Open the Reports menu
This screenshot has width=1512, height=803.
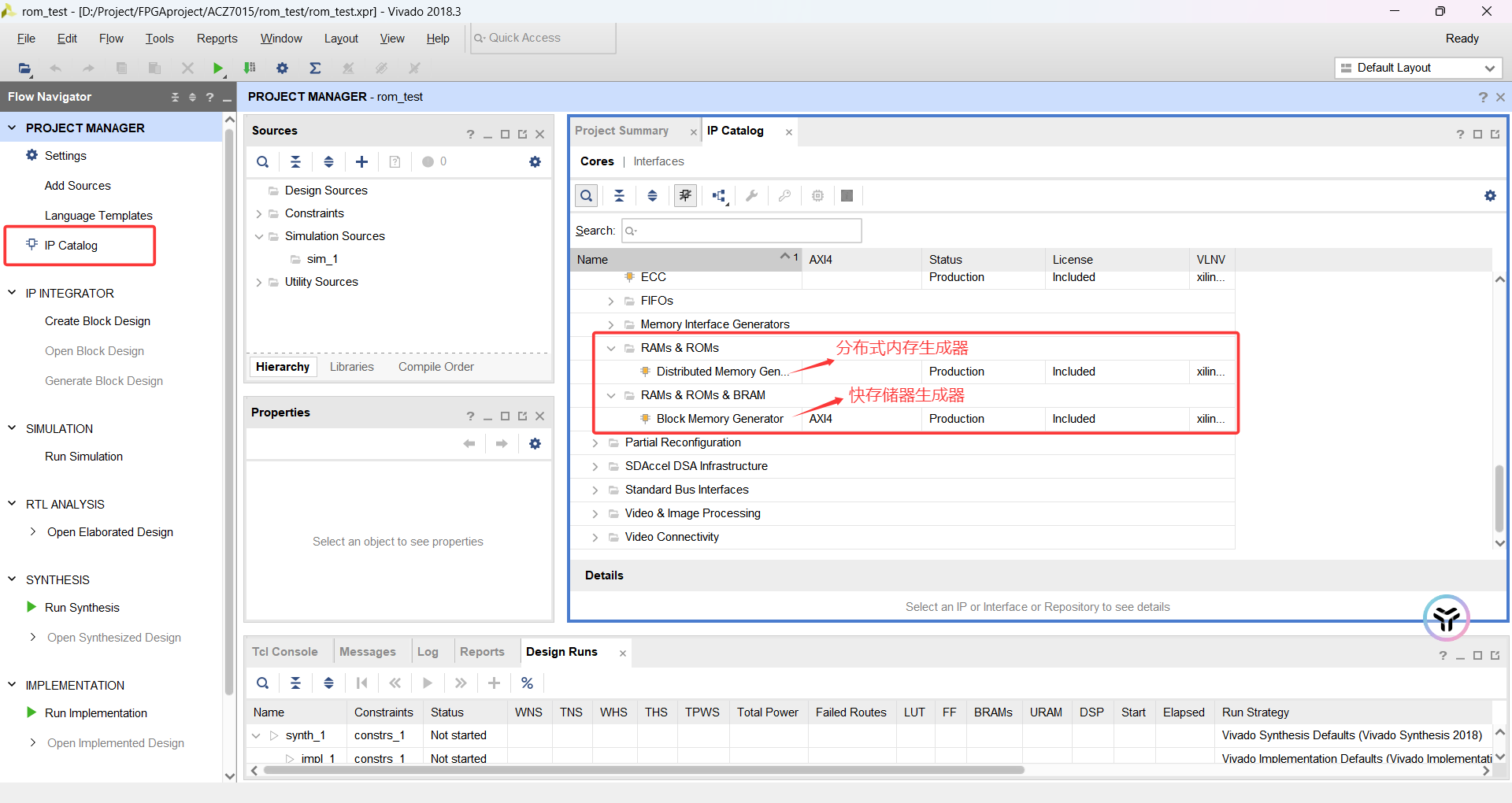click(217, 39)
